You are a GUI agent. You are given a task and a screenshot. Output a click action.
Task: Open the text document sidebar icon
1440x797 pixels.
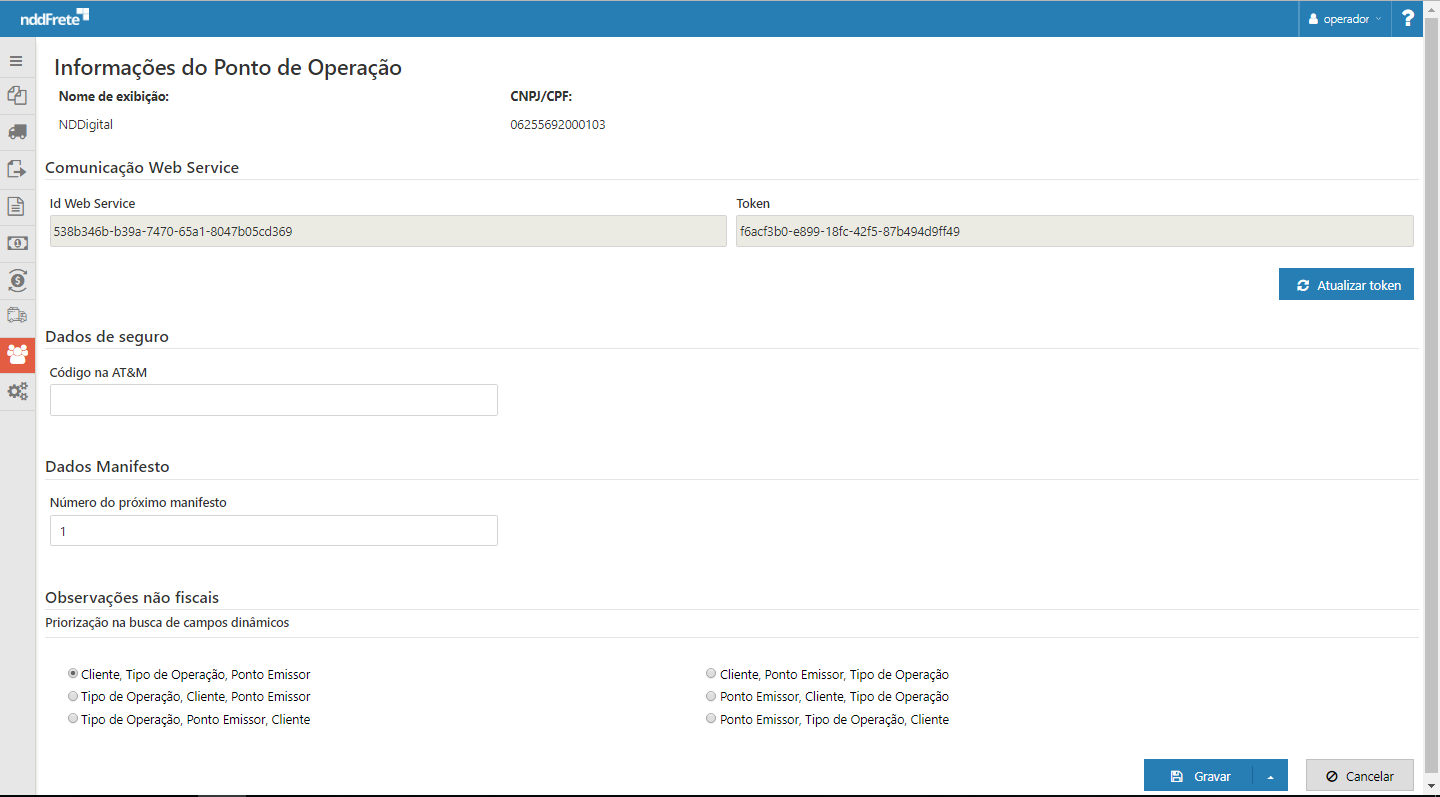point(16,206)
